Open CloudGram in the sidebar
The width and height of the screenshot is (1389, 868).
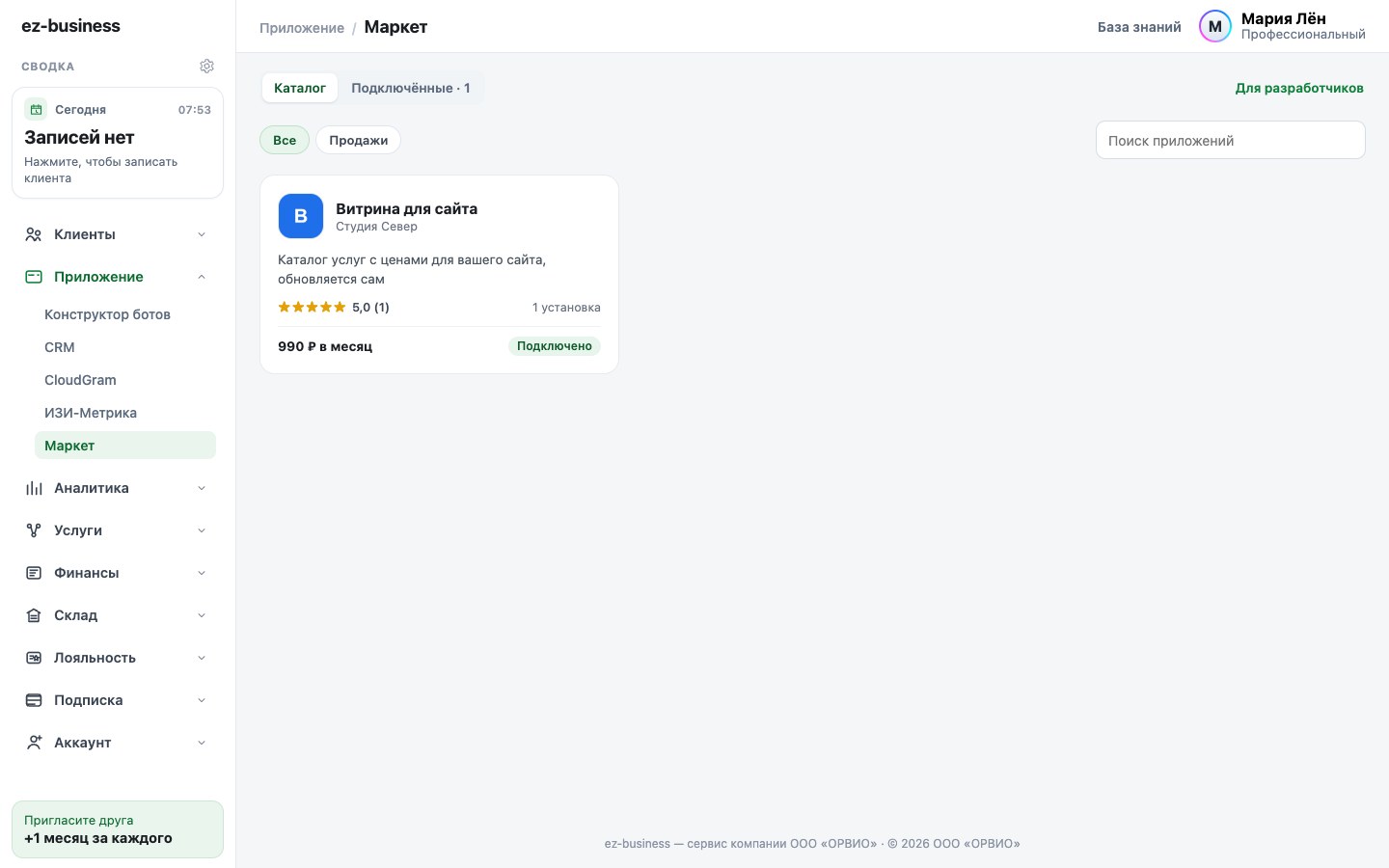(125, 380)
